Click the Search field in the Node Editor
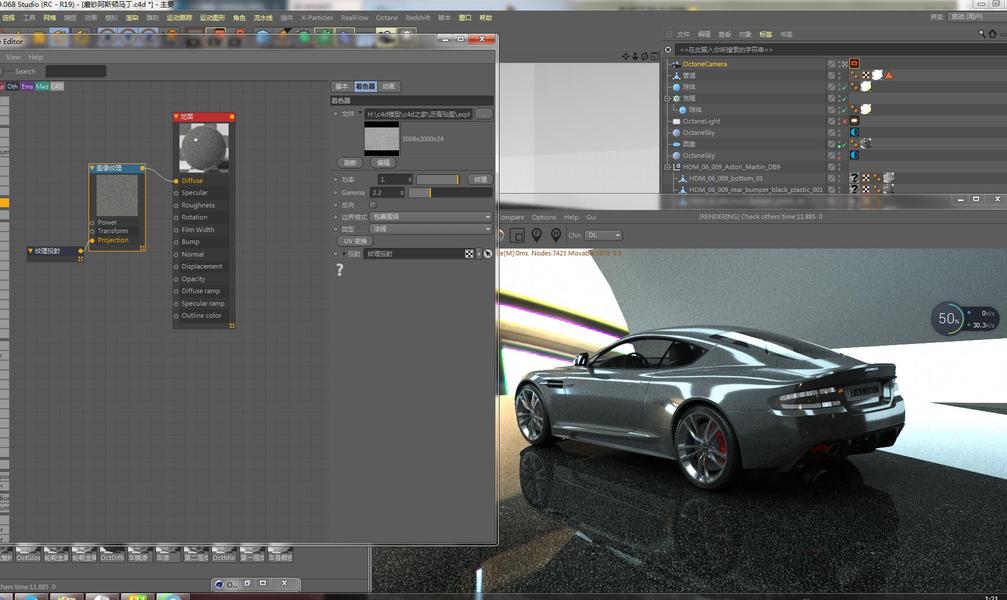Image resolution: width=1007 pixels, height=600 pixels. coord(76,71)
